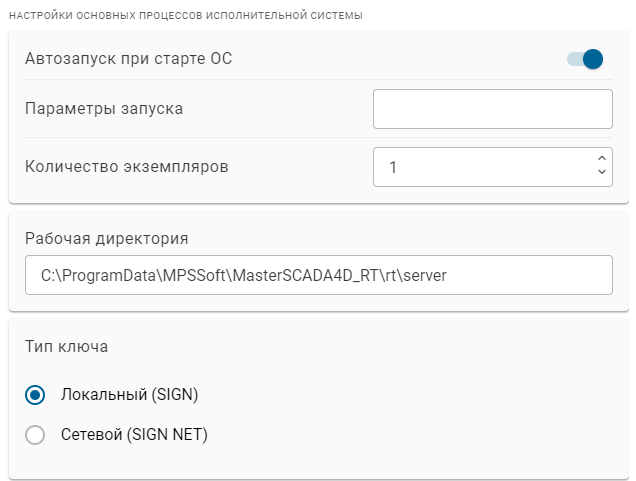Click the Настройки основных процессов section header
The width and height of the screenshot is (636, 481).
[185, 16]
